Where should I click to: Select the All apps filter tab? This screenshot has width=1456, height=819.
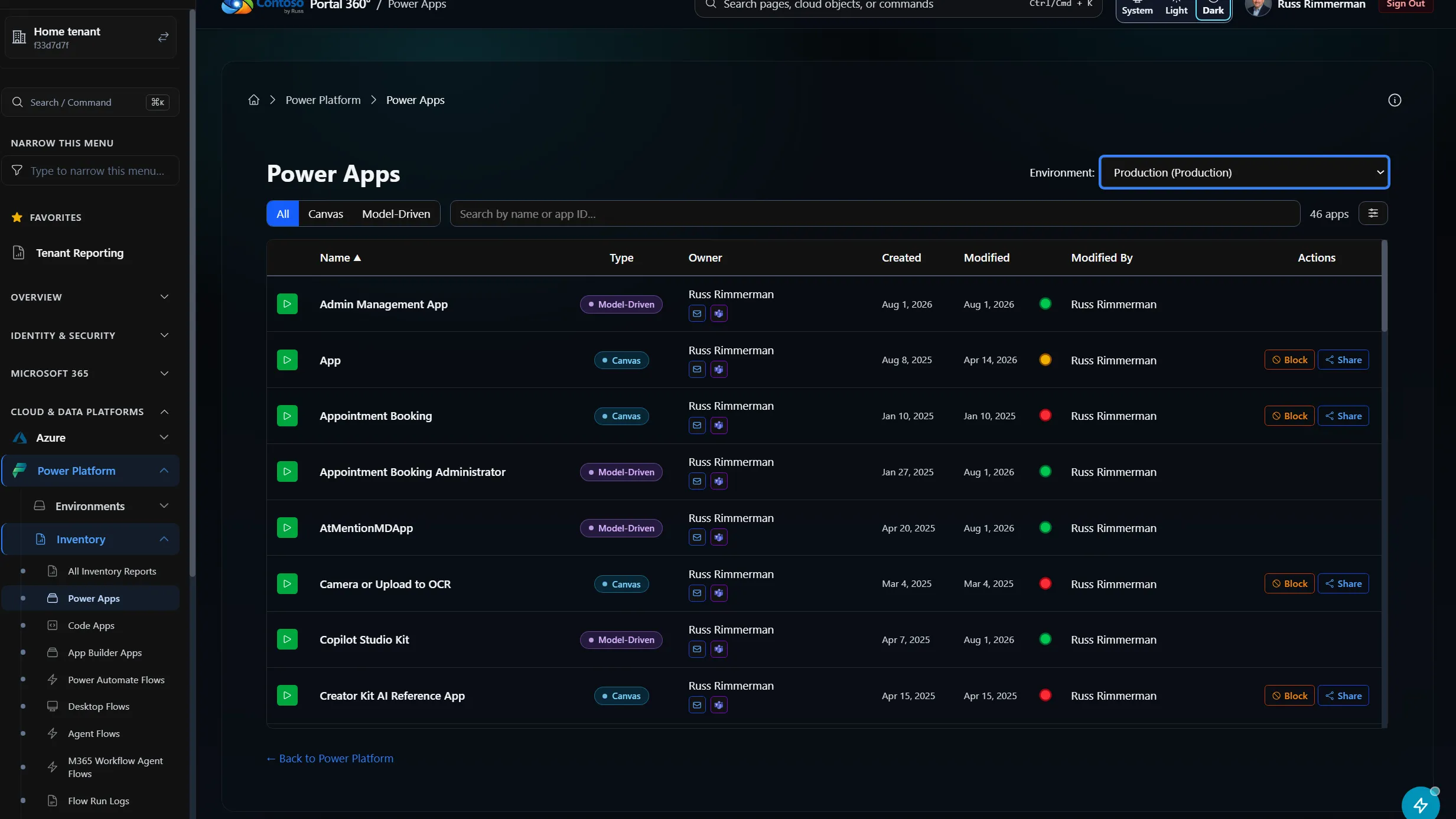[x=283, y=214]
